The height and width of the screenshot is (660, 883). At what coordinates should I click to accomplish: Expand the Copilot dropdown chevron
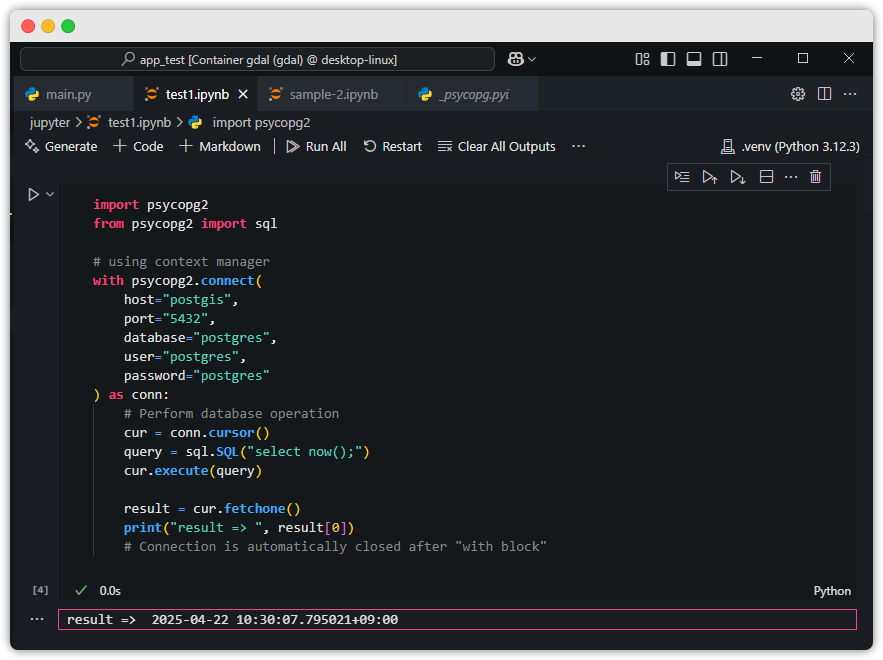click(532, 59)
